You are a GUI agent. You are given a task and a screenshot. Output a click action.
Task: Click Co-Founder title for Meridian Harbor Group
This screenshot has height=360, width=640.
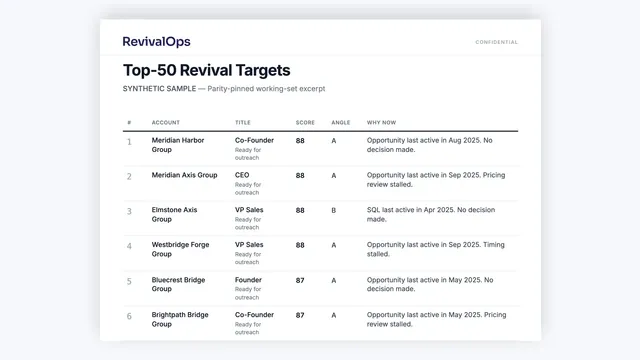(x=254, y=140)
